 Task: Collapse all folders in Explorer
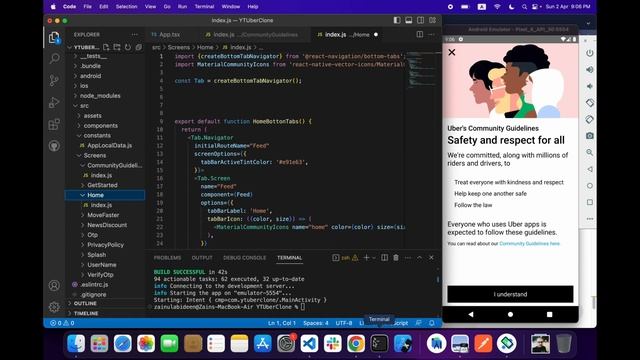(x=138, y=47)
